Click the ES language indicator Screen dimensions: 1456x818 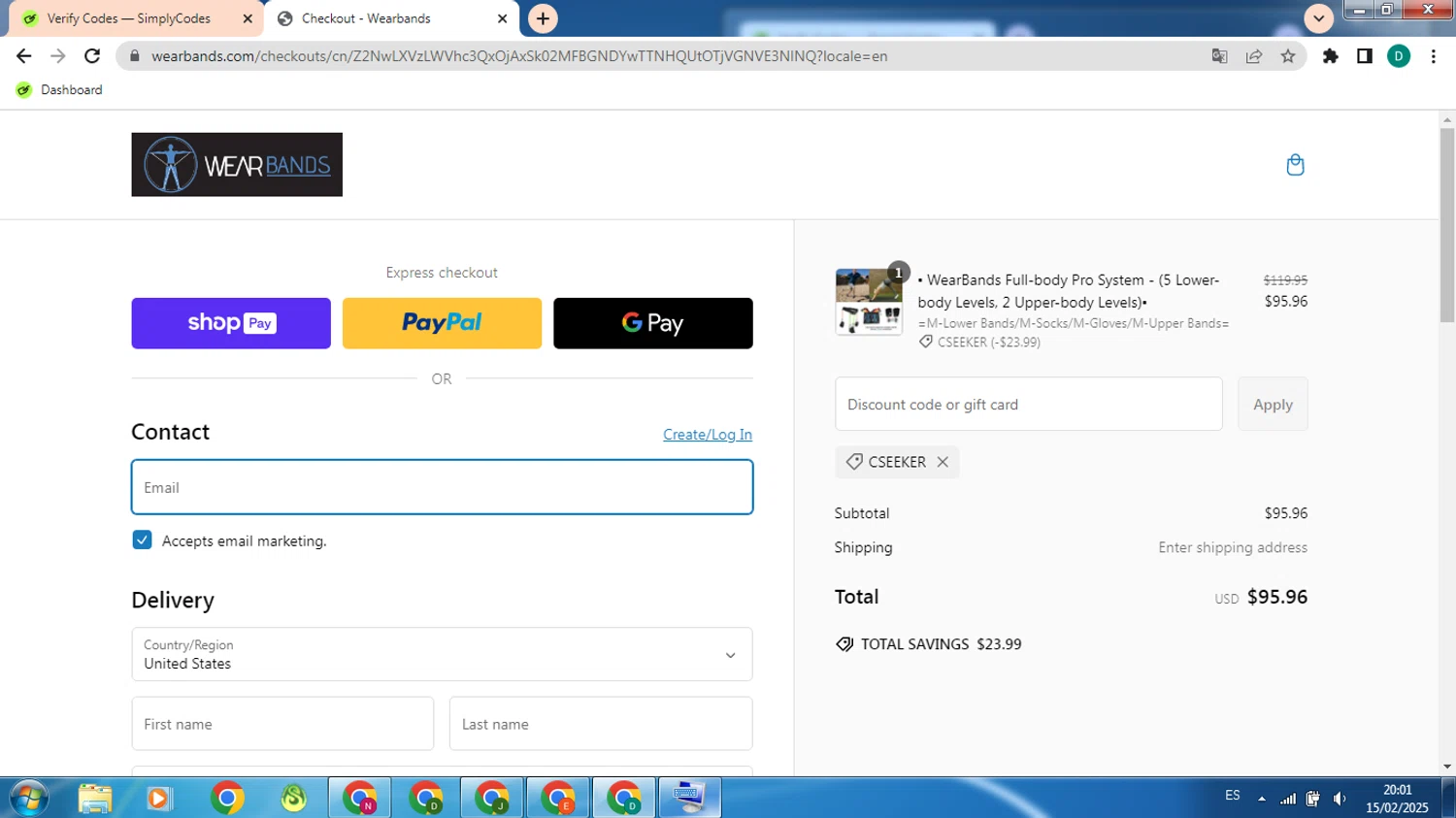(x=1233, y=796)
